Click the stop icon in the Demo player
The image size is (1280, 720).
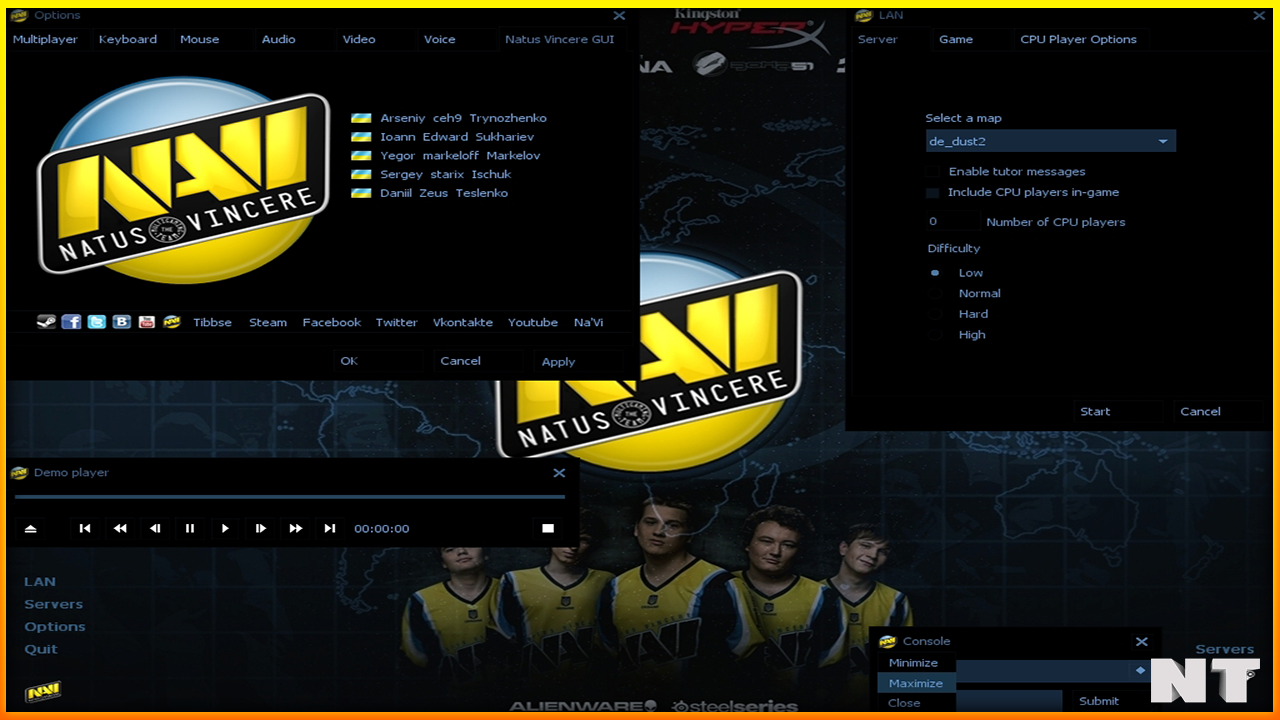click(x=548, y=528)
